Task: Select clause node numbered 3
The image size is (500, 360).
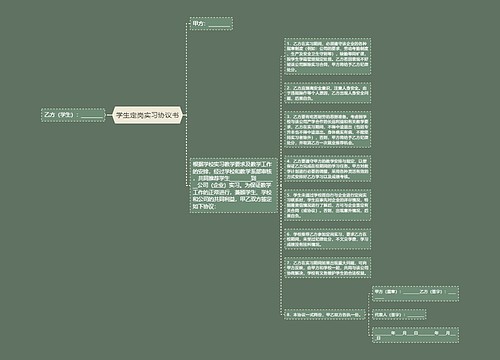Action: [x=327, y=130]
